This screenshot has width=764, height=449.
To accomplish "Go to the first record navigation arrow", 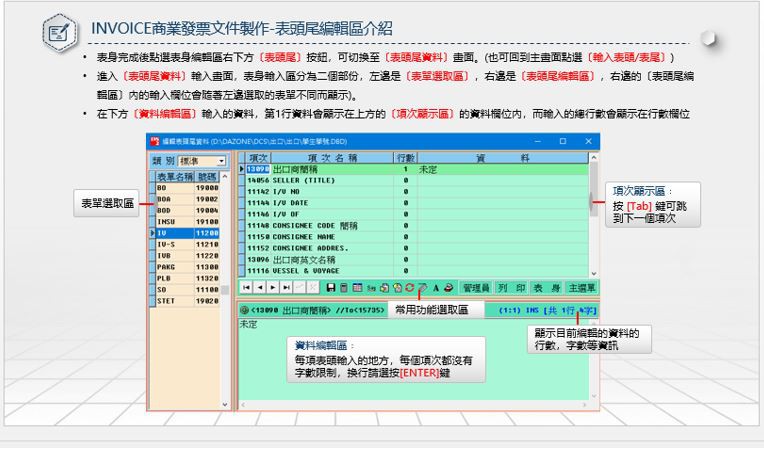I will coord(246,287).
